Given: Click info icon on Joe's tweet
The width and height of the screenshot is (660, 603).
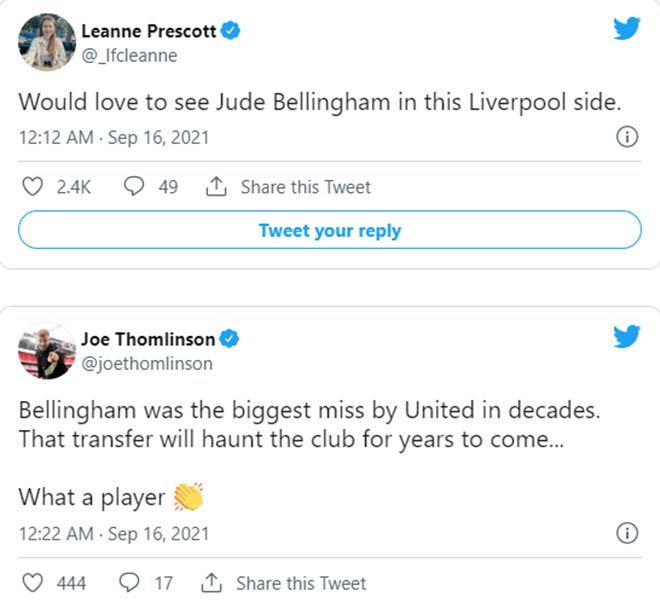Looking at the screenshot, I should [x=627, y=532].
